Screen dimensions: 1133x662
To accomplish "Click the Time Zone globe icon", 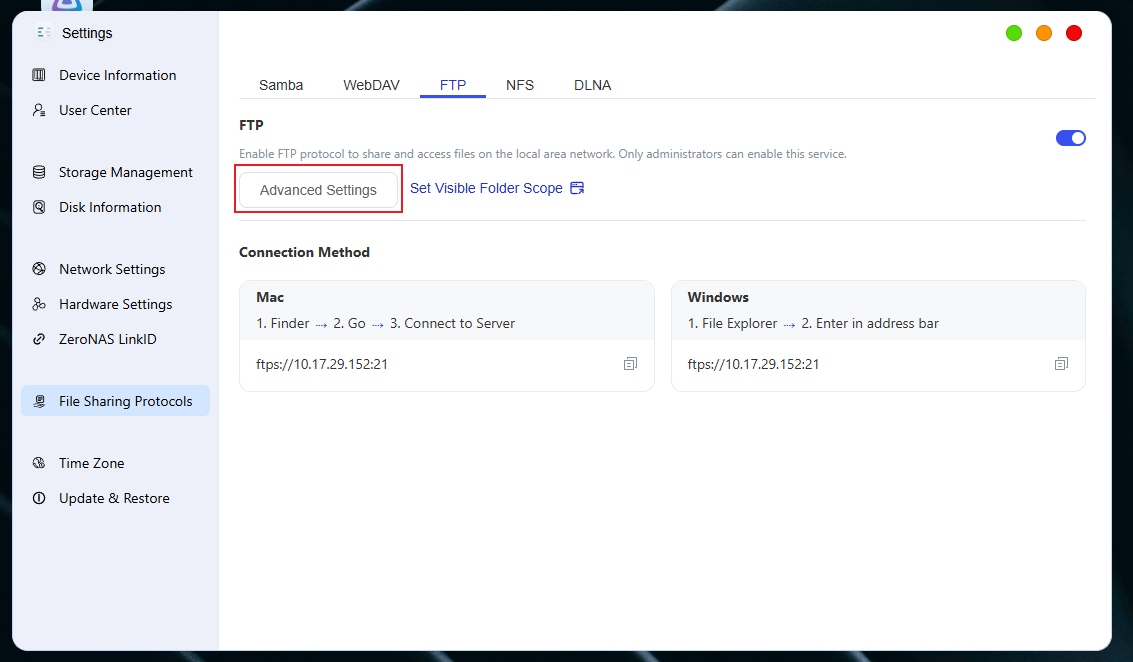I will point(39,463).
